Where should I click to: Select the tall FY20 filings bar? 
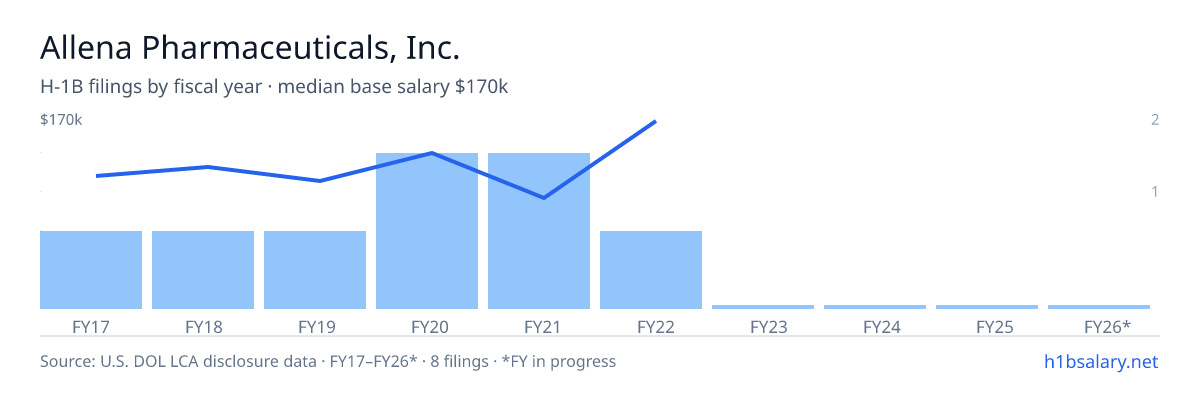pyautogui.click(x=427, y=231)
